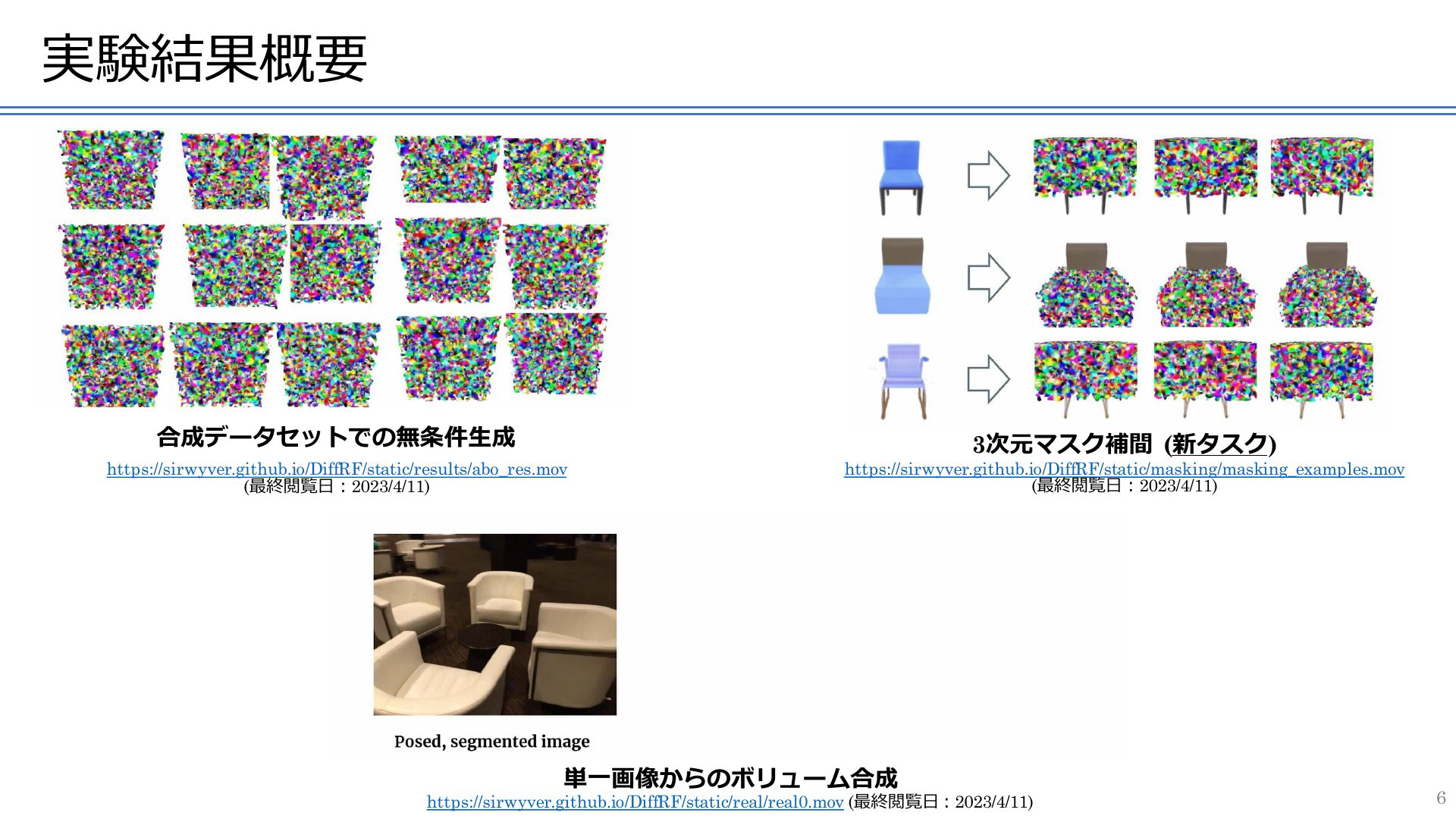
Task: Select the access date under masking link
Action: click(1125, 486)
